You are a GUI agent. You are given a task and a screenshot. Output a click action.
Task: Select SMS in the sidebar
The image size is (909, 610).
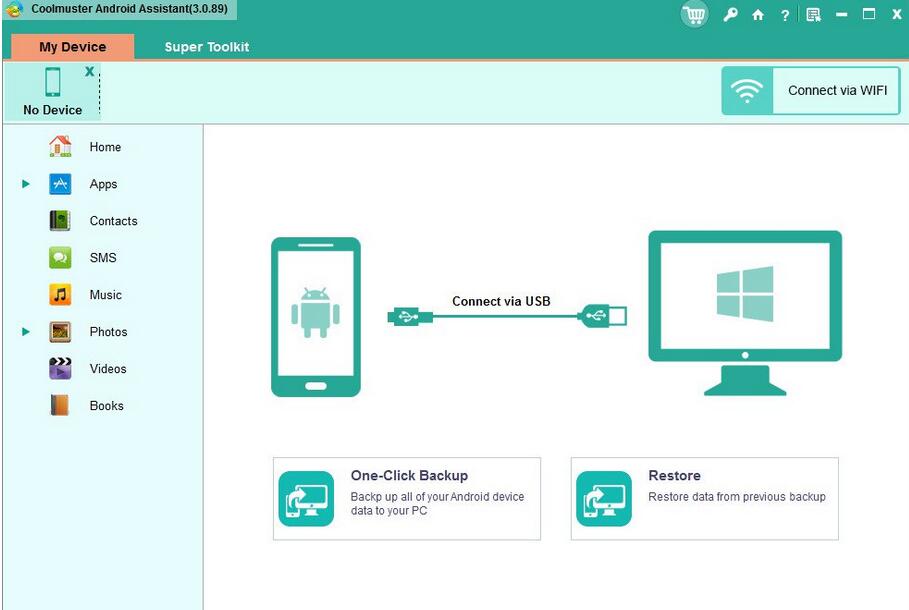coord(103,257)
